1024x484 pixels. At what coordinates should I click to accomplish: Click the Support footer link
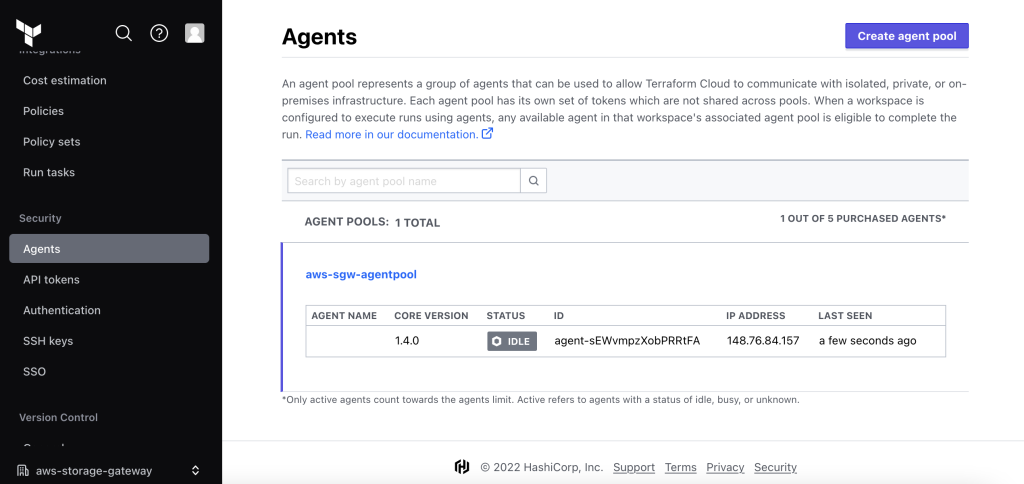click(x=634, y=468)
